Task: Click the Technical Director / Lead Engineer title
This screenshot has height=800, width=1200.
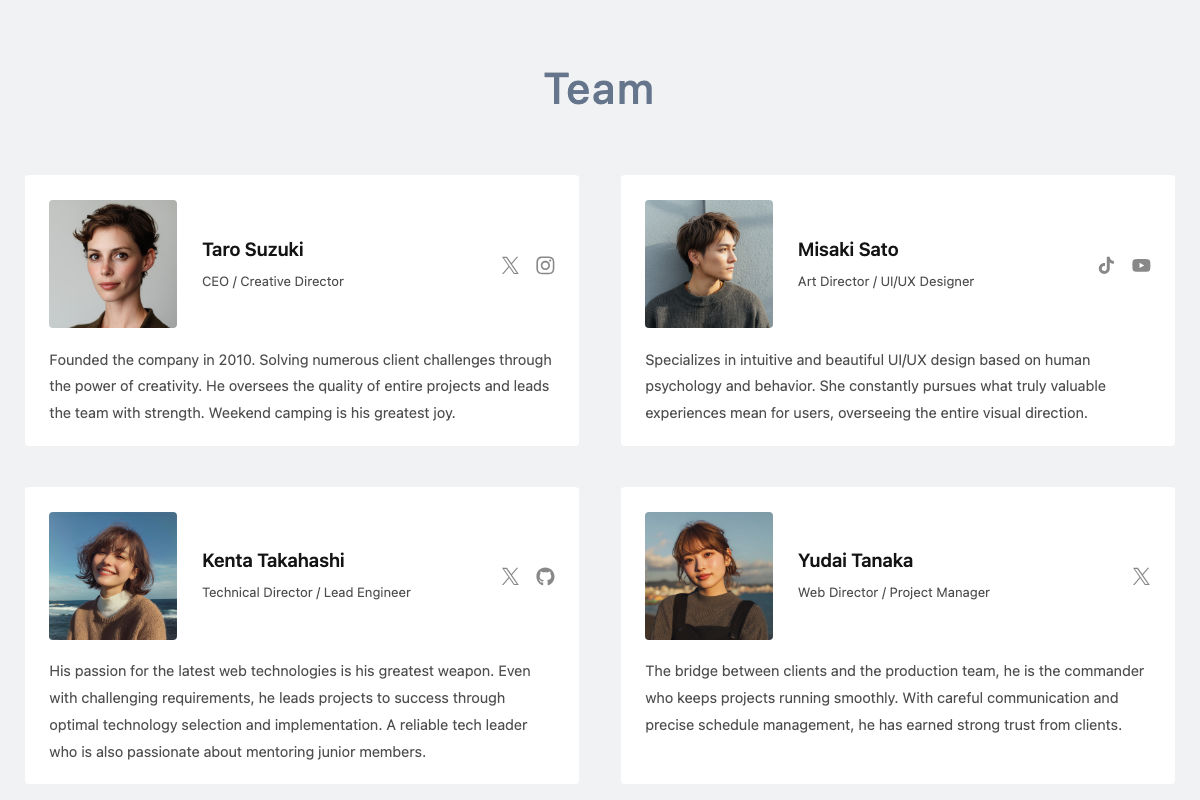Action: click(x=306, y=592)
